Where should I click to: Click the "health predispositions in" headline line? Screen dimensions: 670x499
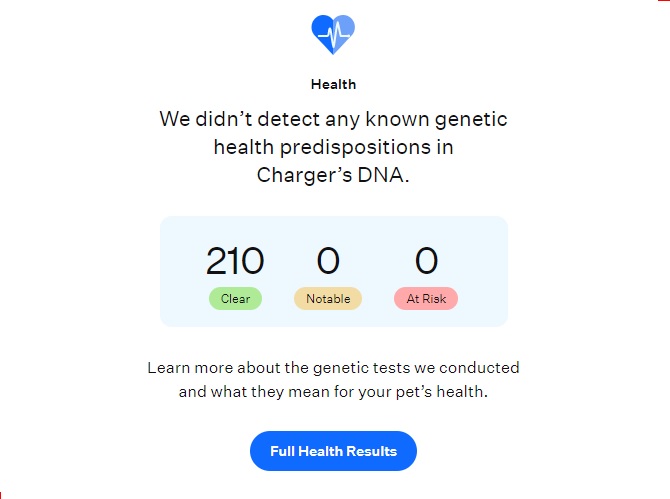pos(333,147)
